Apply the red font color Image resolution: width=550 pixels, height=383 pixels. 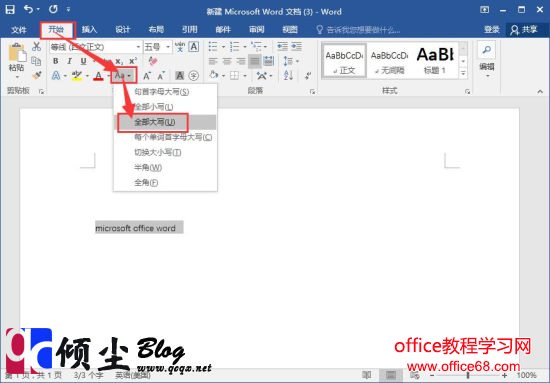click(x=99, y=75)
